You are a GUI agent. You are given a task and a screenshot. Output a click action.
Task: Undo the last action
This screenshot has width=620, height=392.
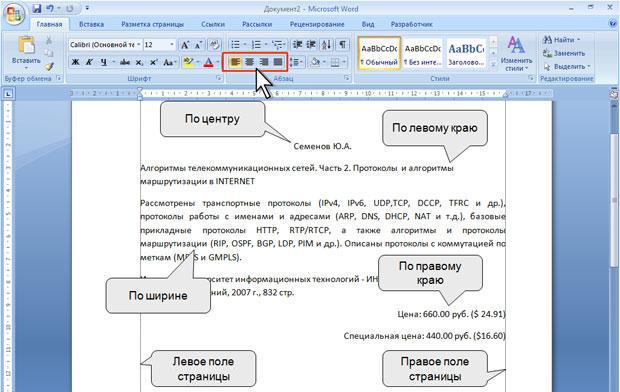[50, 9]
